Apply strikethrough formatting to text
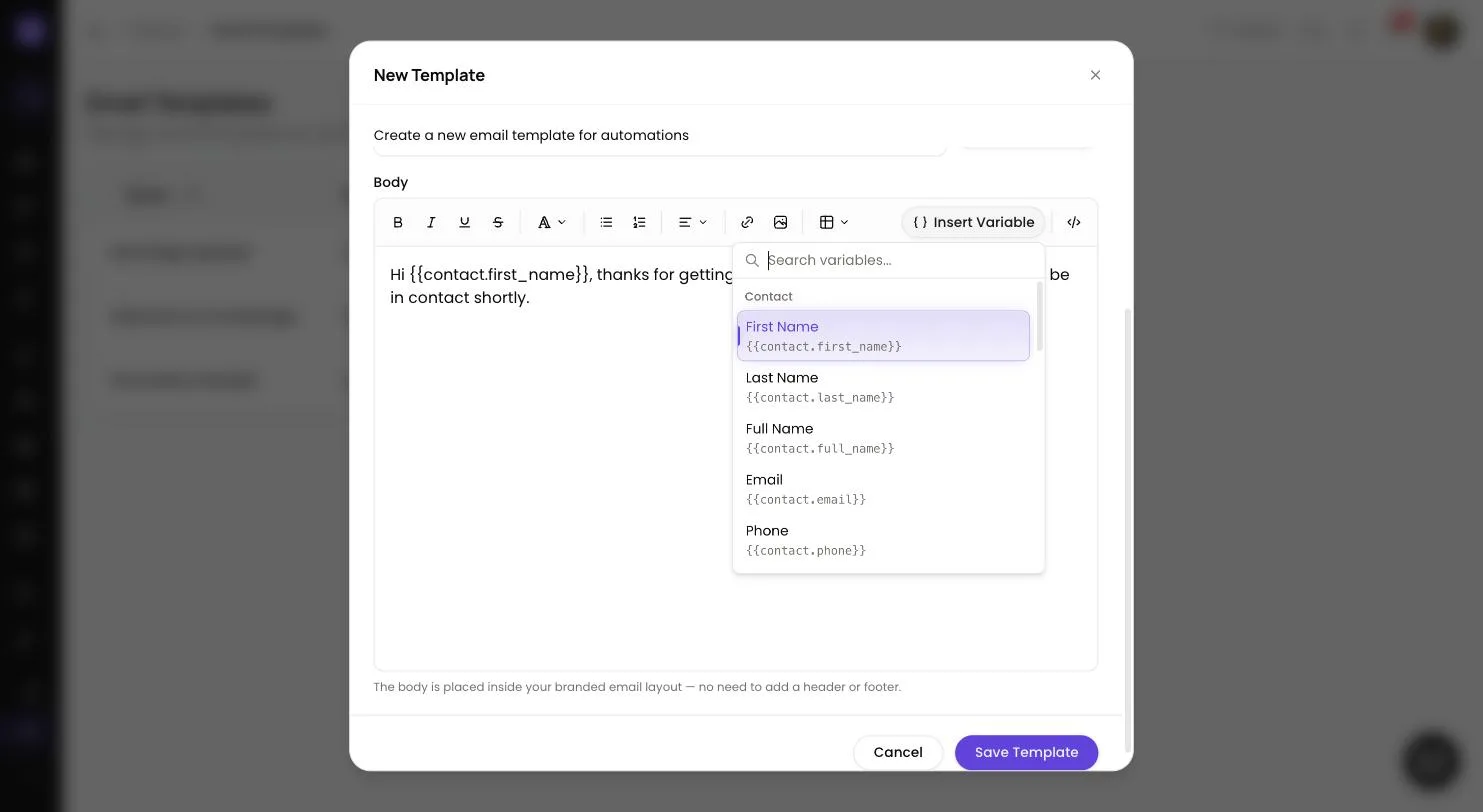Screen dimensions: 1483x812 pos(497,222)
